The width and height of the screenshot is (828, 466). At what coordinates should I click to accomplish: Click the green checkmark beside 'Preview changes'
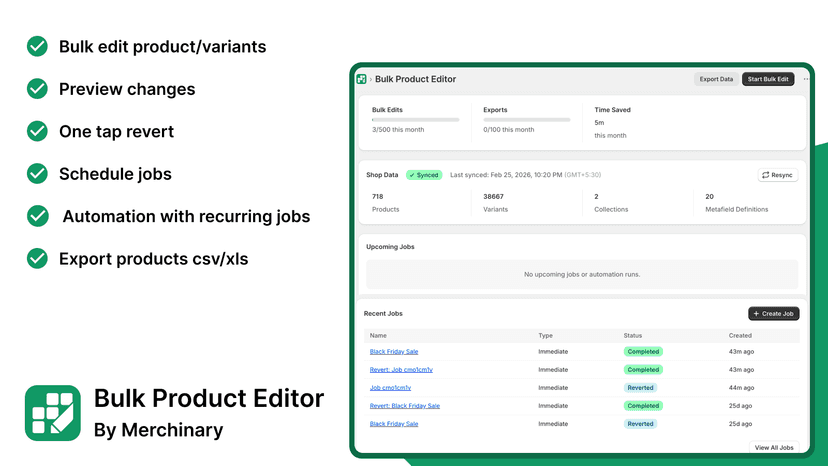click(37, 89)
